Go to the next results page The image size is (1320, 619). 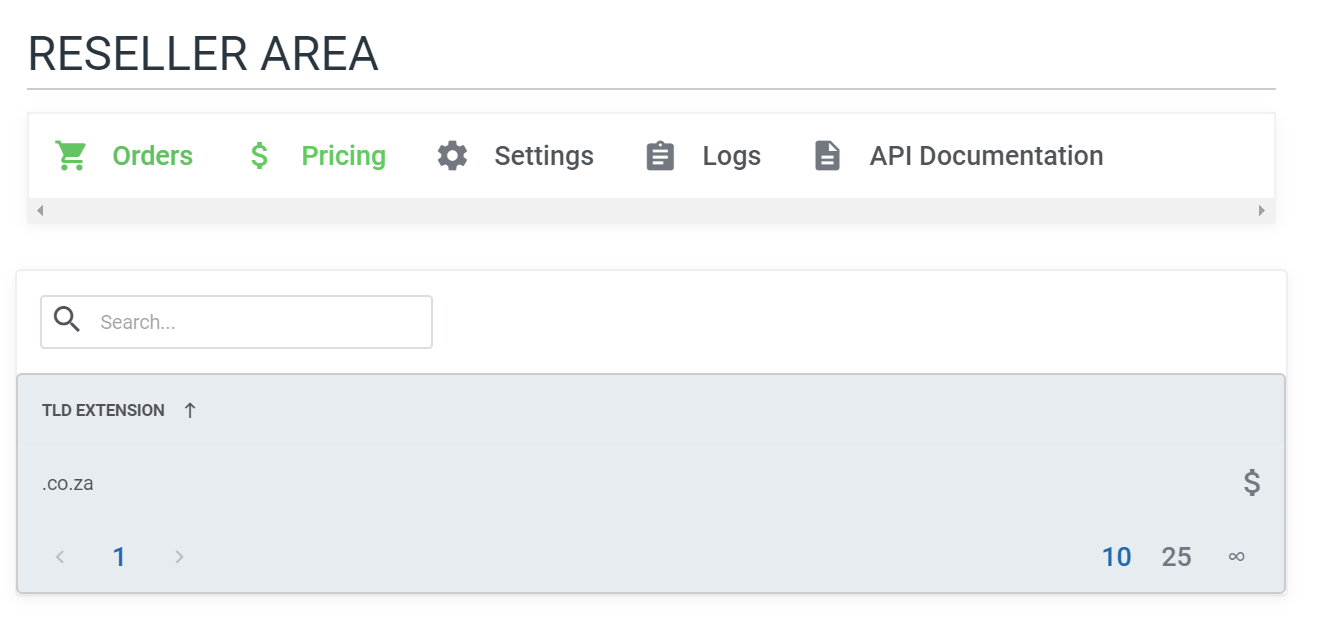(x=179, y=557)
